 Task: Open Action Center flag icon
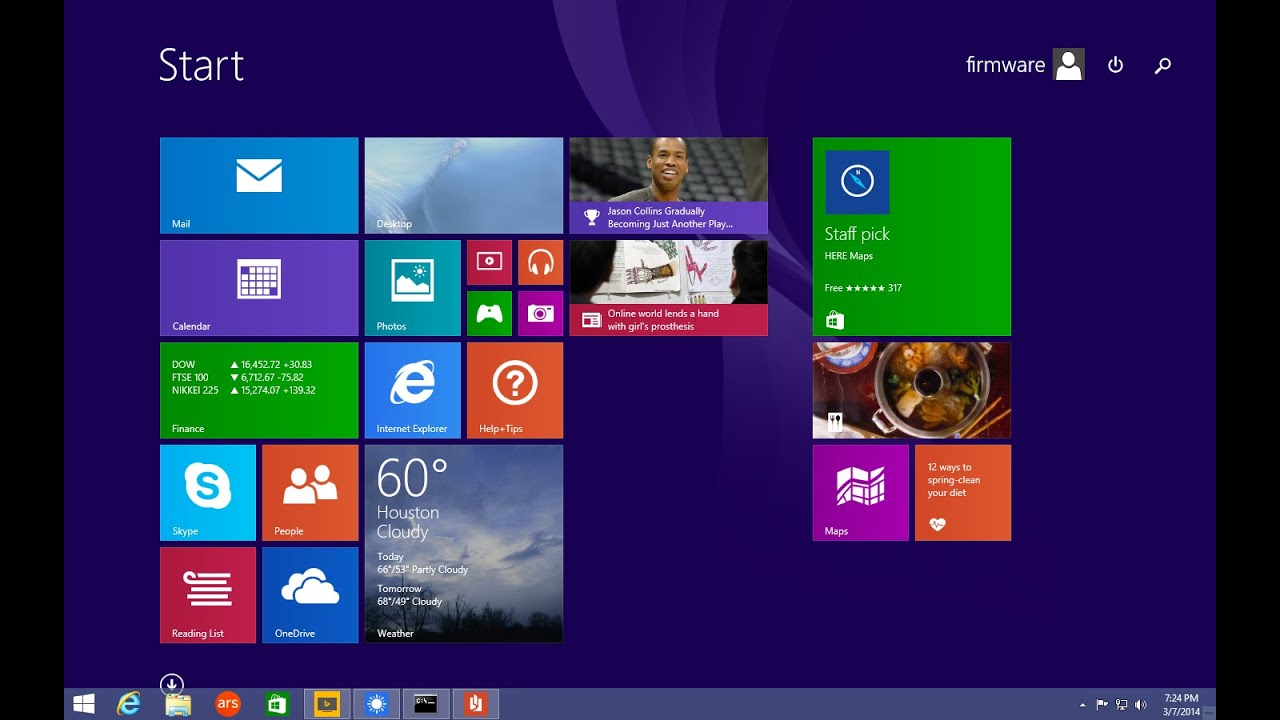(1103, 705)
